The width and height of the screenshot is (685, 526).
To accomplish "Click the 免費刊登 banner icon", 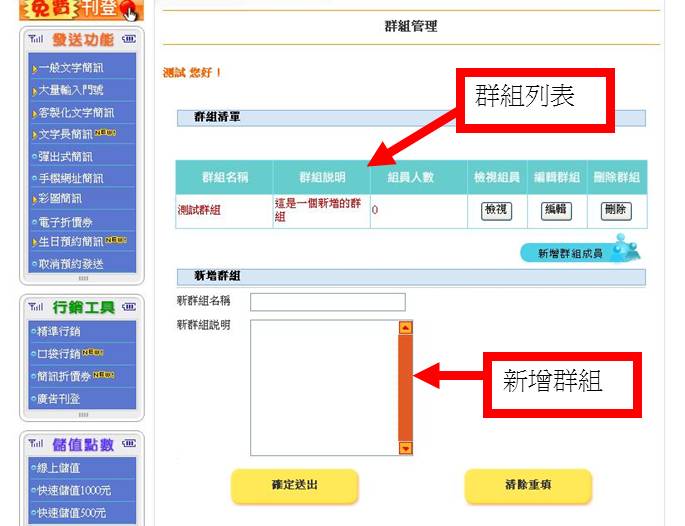I will [81, 10].
